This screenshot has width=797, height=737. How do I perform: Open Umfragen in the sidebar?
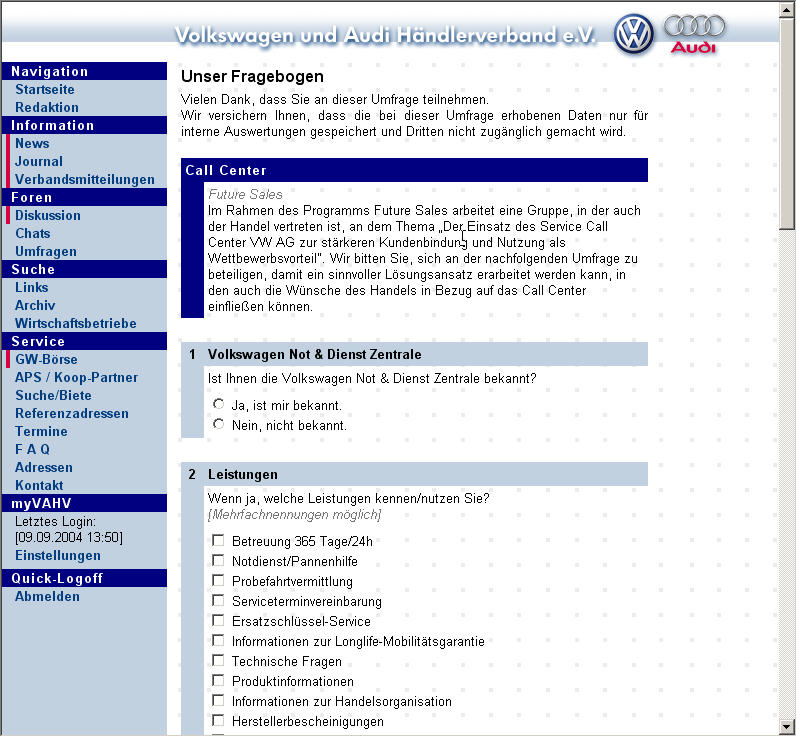pos(46,252)
